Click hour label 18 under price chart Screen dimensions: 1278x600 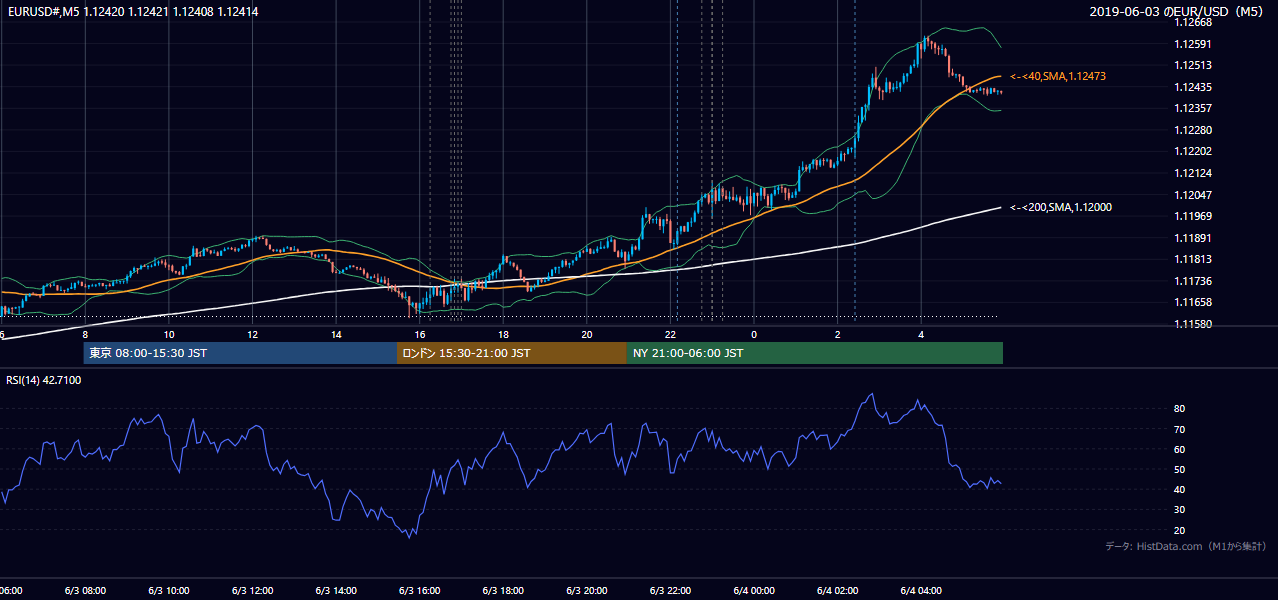pos(504,334)
